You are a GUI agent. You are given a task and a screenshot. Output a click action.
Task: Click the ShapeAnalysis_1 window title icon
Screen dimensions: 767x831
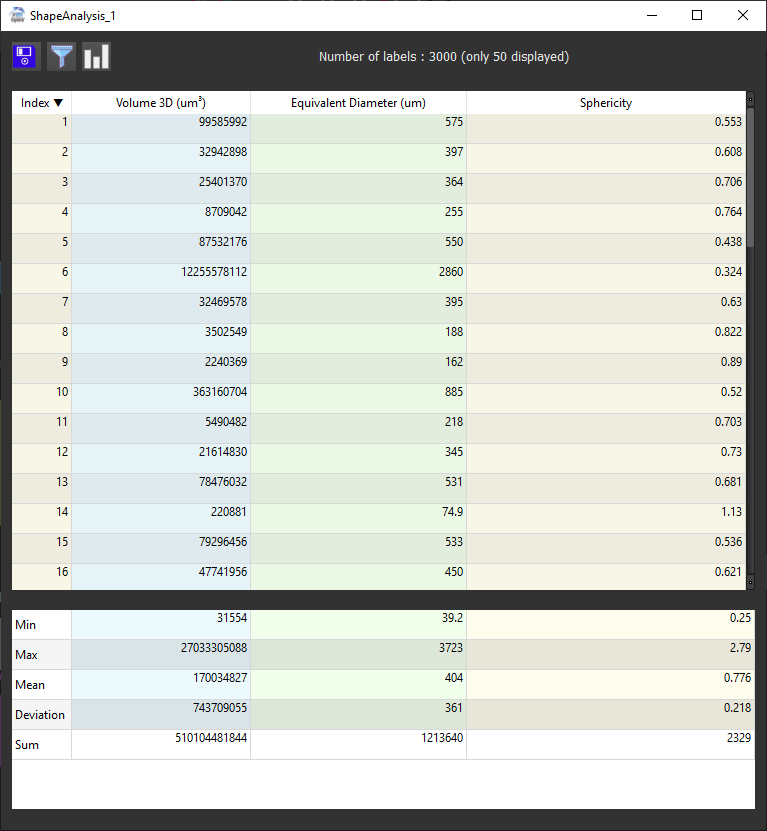pyautogui.click(x=17, y=15)
